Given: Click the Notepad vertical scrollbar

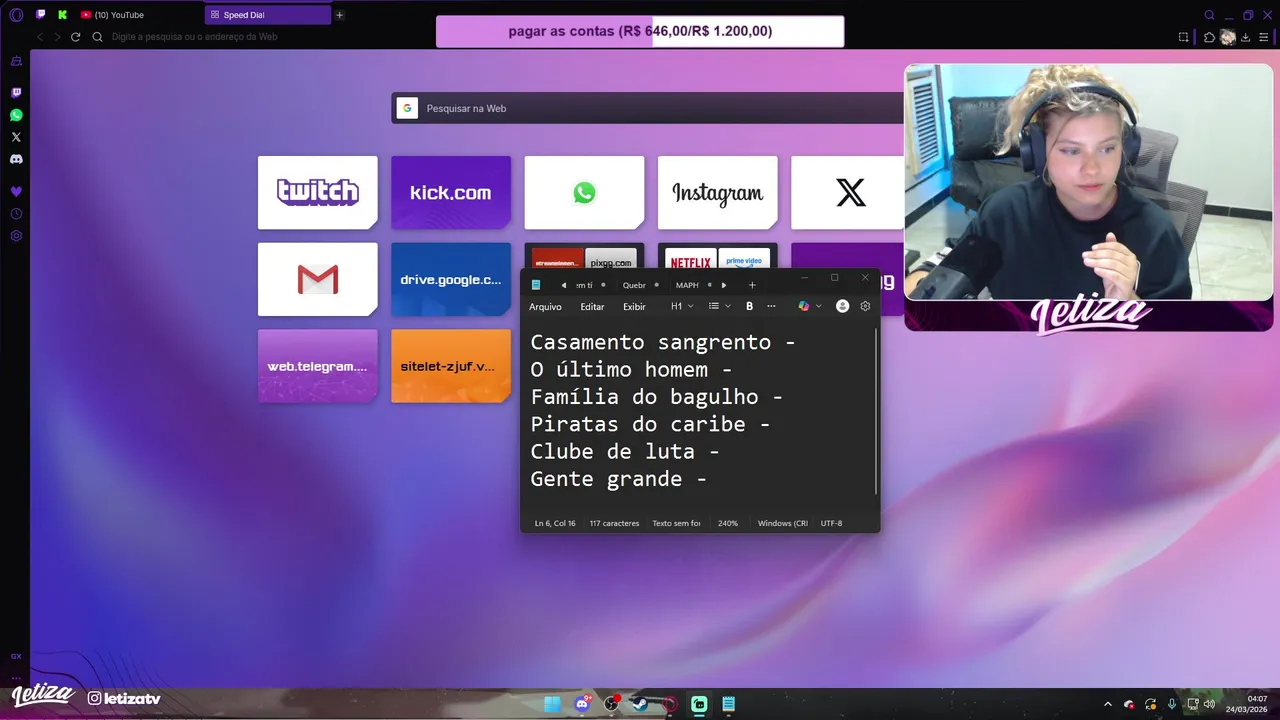Looking at the screenshot, I should [877, 412].
